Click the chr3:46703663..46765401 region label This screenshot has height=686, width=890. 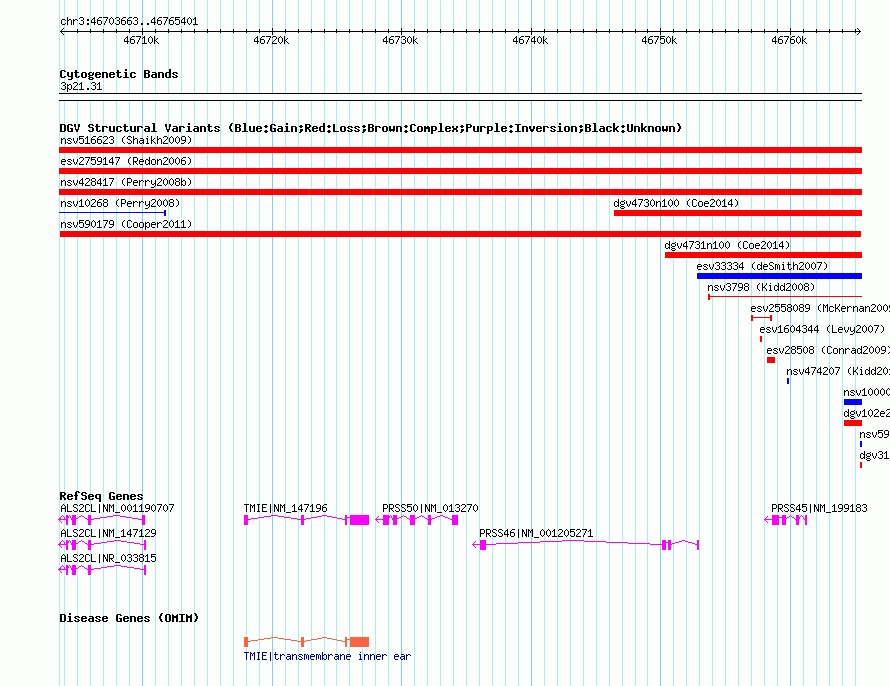tap(129, 22)
